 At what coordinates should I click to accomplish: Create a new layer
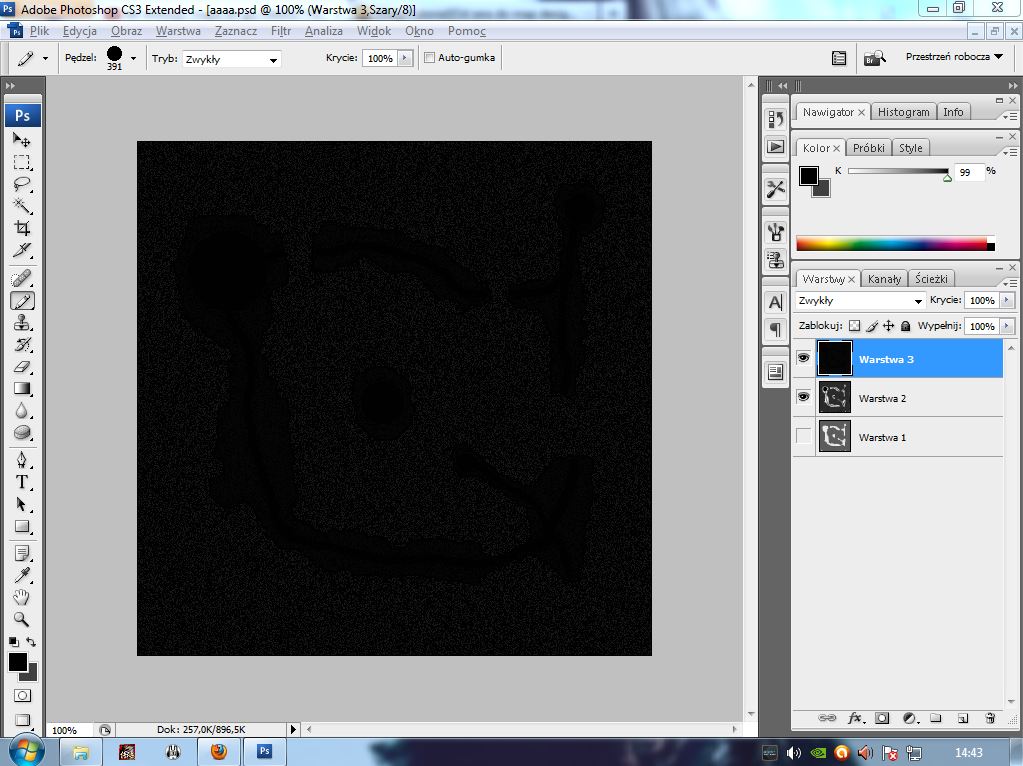963,718
